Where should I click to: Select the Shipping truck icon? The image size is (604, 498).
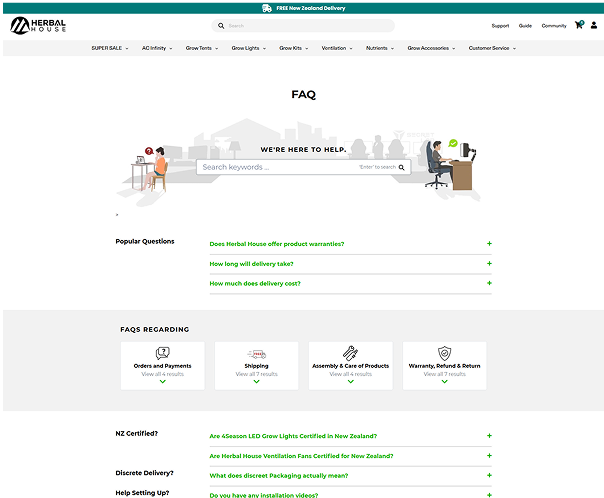(256, 353)
